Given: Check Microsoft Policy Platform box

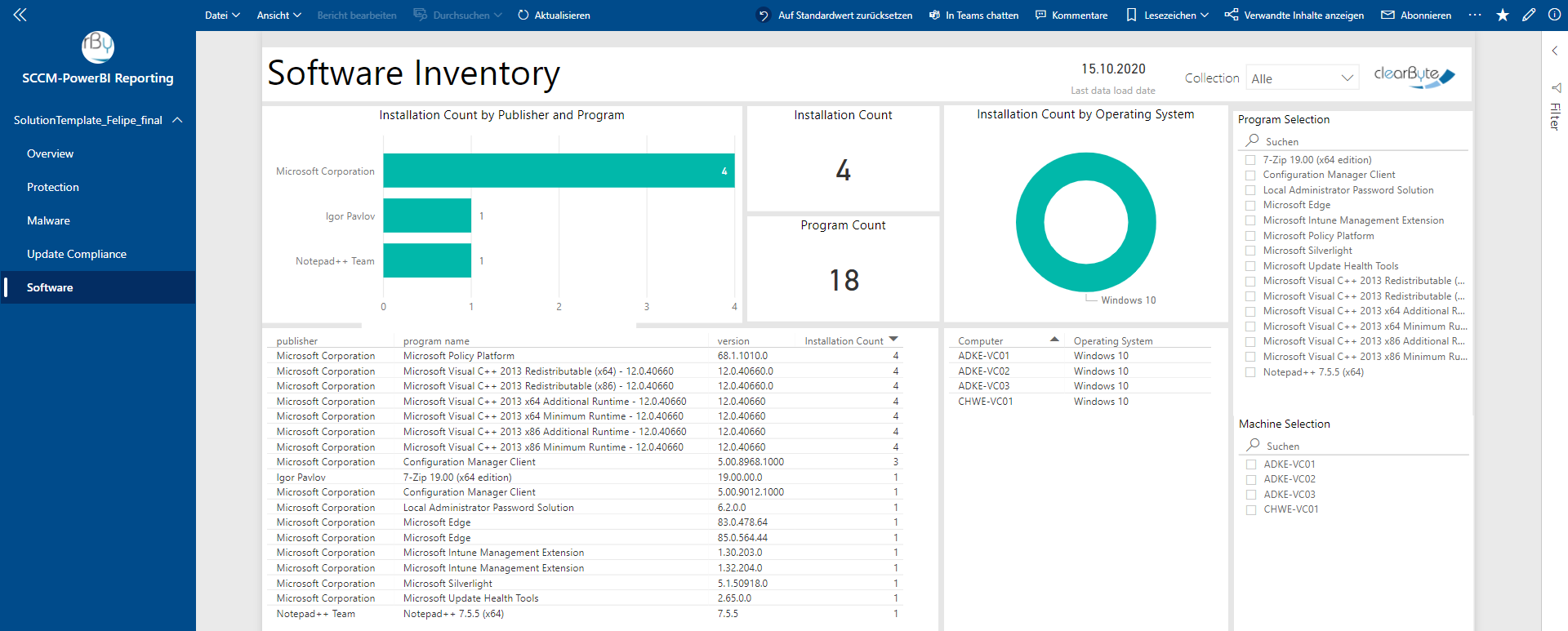Looking at the screenshot, I should [1250, 236].
